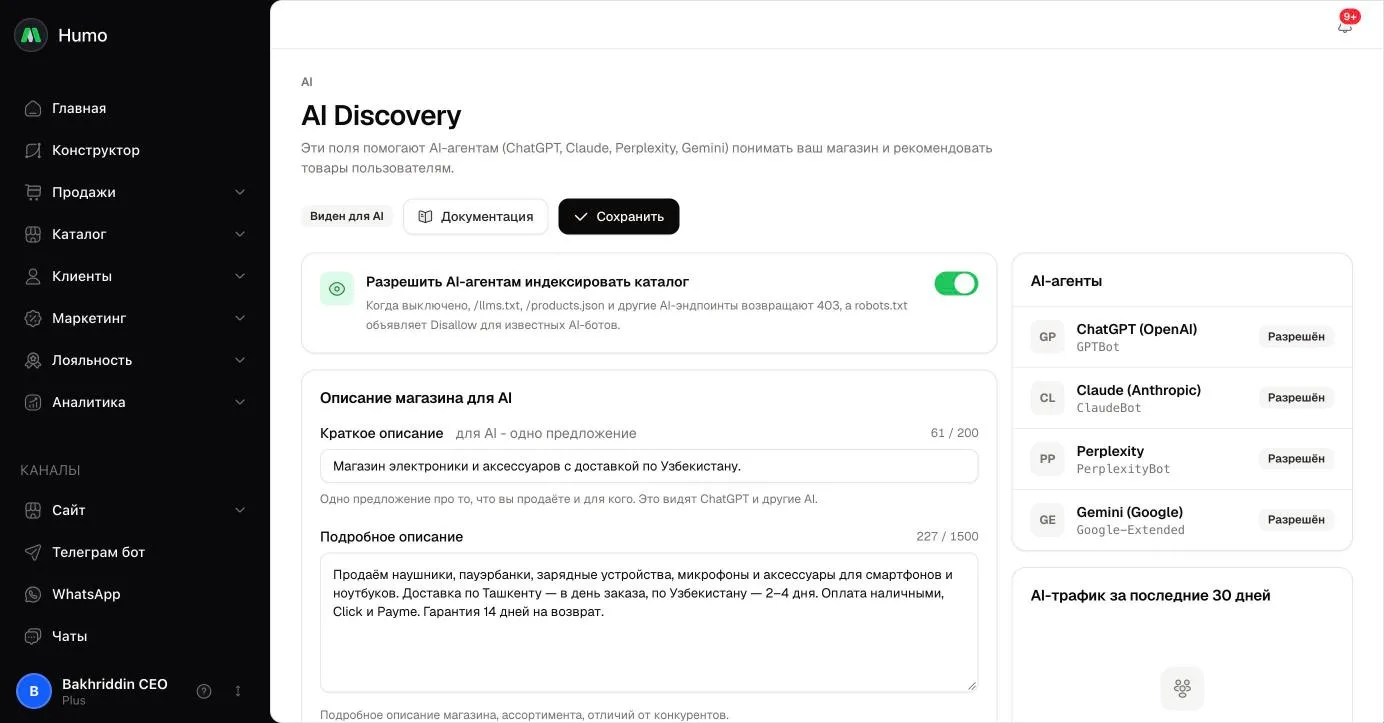Viewport: 1384px width, 723px height.
Task: Click Разрешён status for Gemini
Action: point(1296,520)
